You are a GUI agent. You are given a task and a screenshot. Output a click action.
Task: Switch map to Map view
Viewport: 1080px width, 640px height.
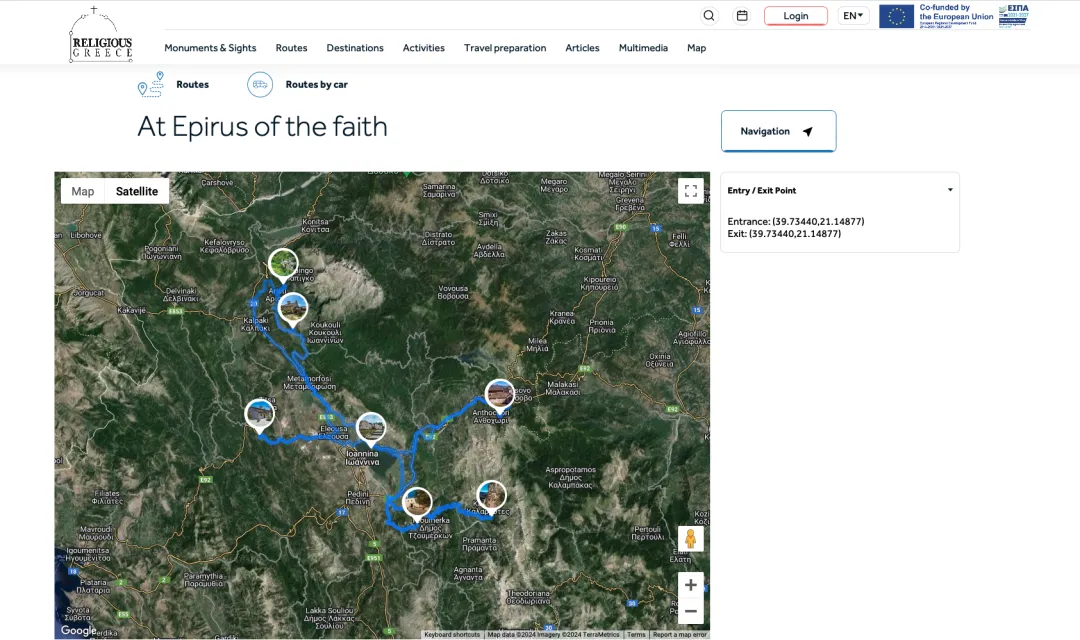click(83, 191)
